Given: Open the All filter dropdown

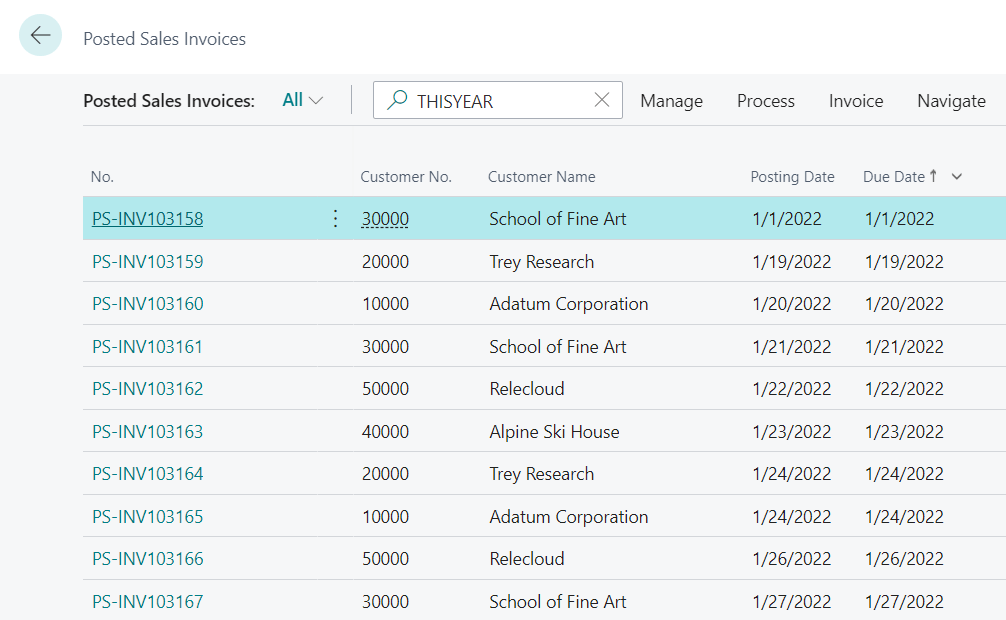Looking at the screenshot, I should point(300,100).
